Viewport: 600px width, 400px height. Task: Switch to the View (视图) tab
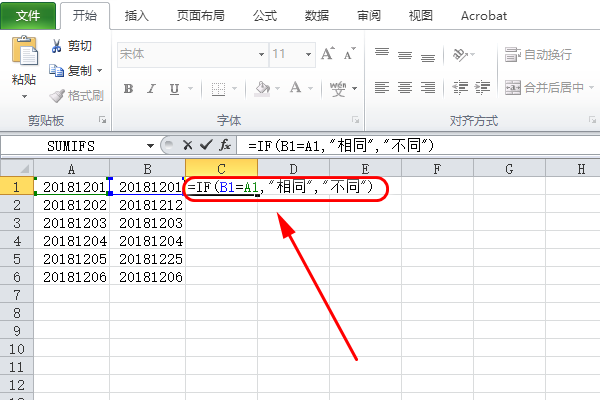[x=421, y=16]
